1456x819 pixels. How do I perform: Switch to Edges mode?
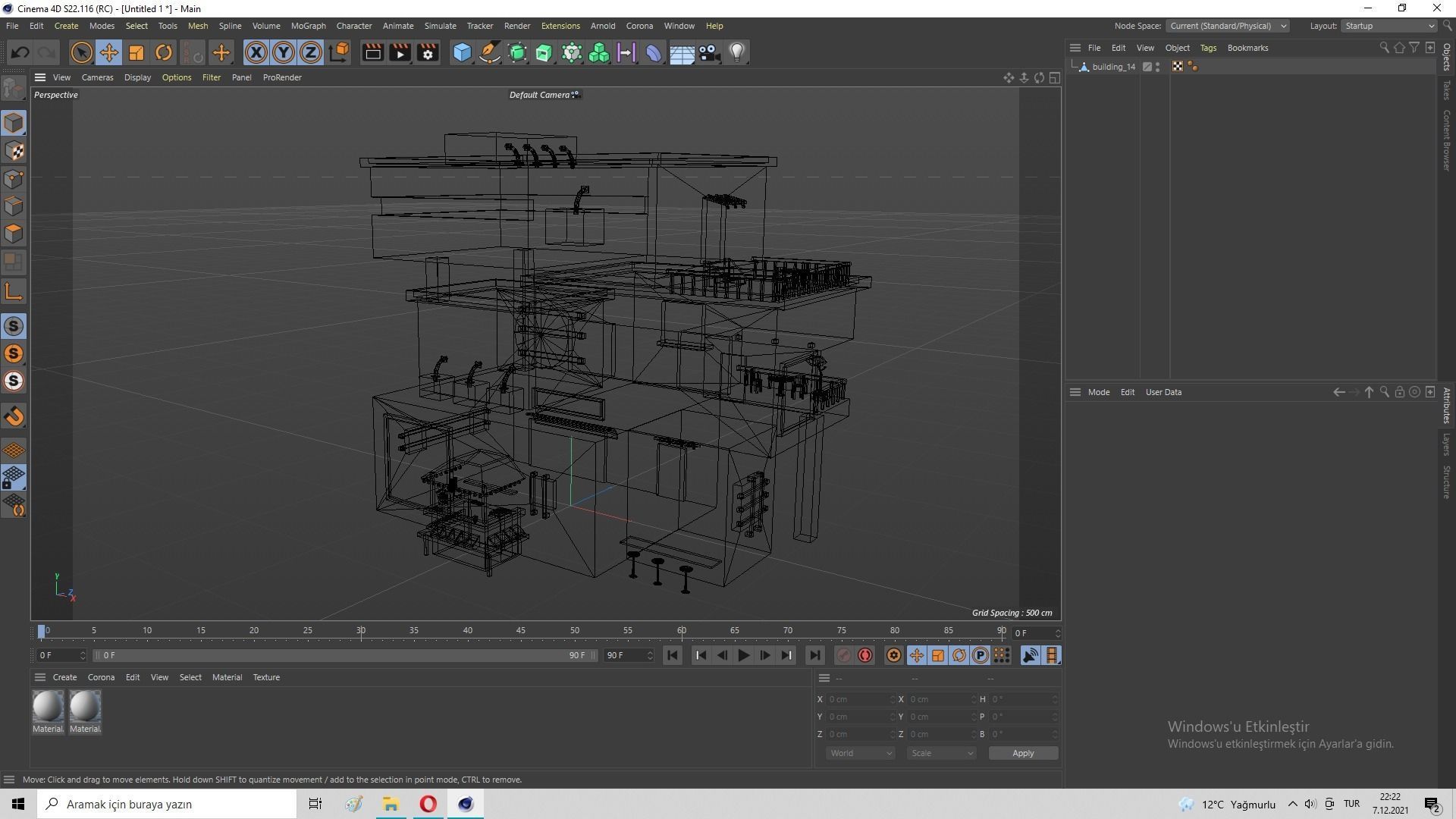(x=14, y=206)
